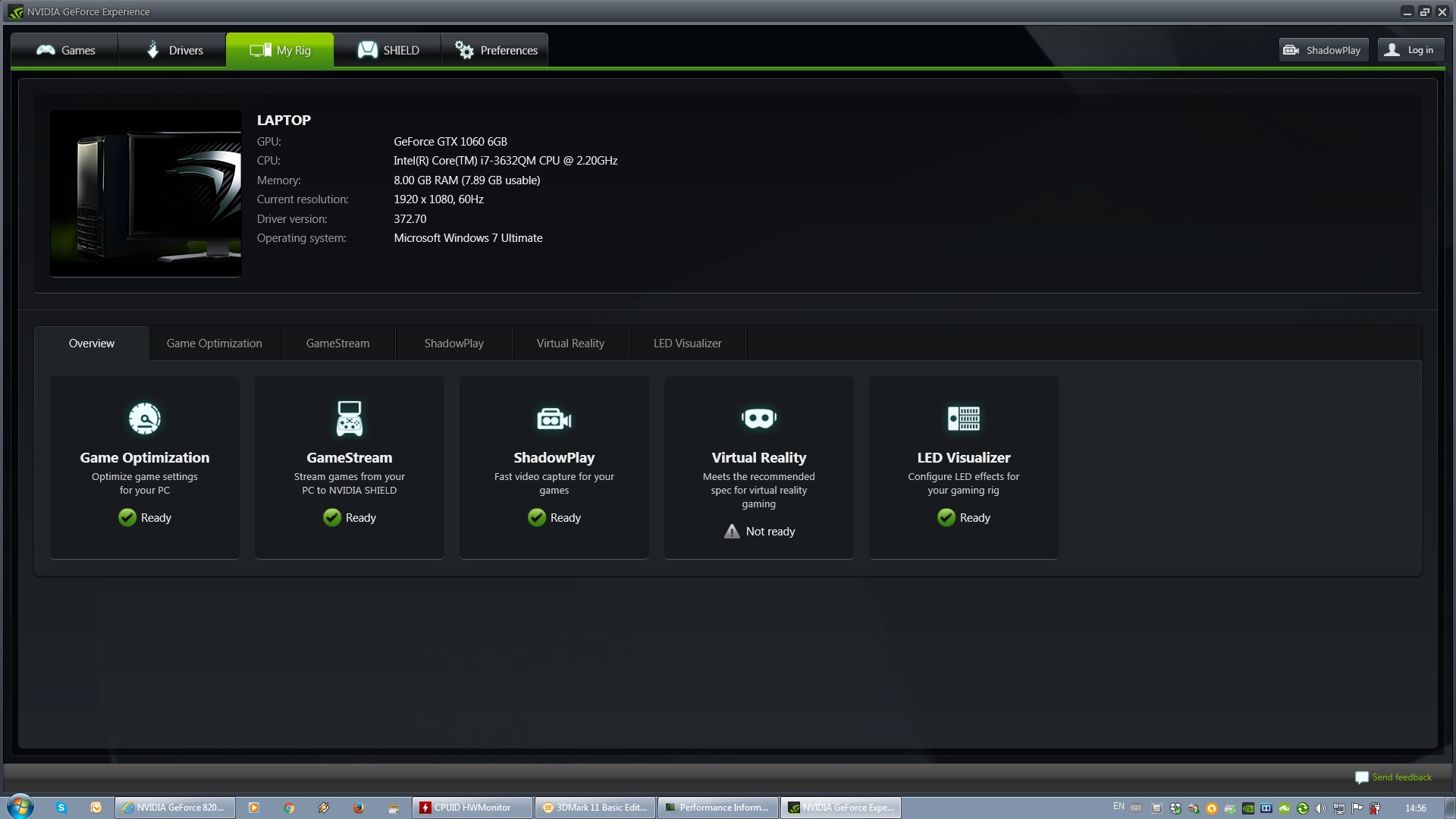Switch to the Virtual Reality sub-tab
This screenshot has height=819, width=1456.
[570, 344]
